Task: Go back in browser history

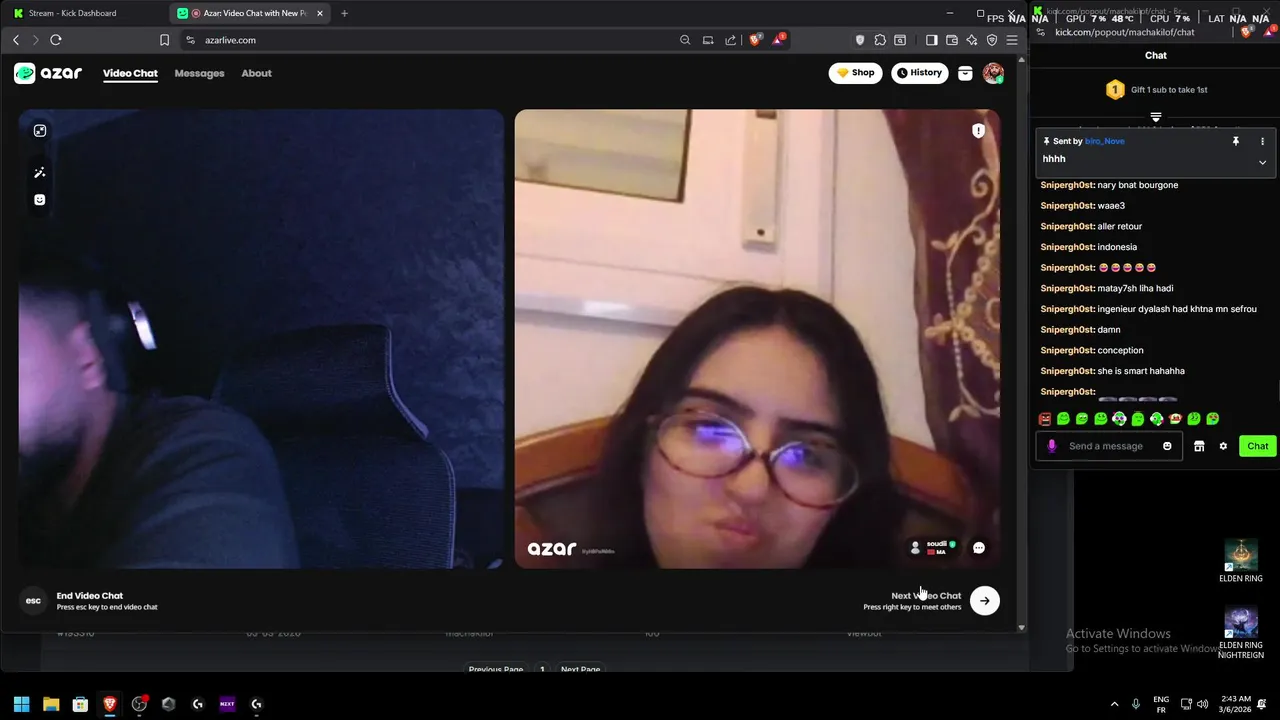Action: [x=16, y=40]
